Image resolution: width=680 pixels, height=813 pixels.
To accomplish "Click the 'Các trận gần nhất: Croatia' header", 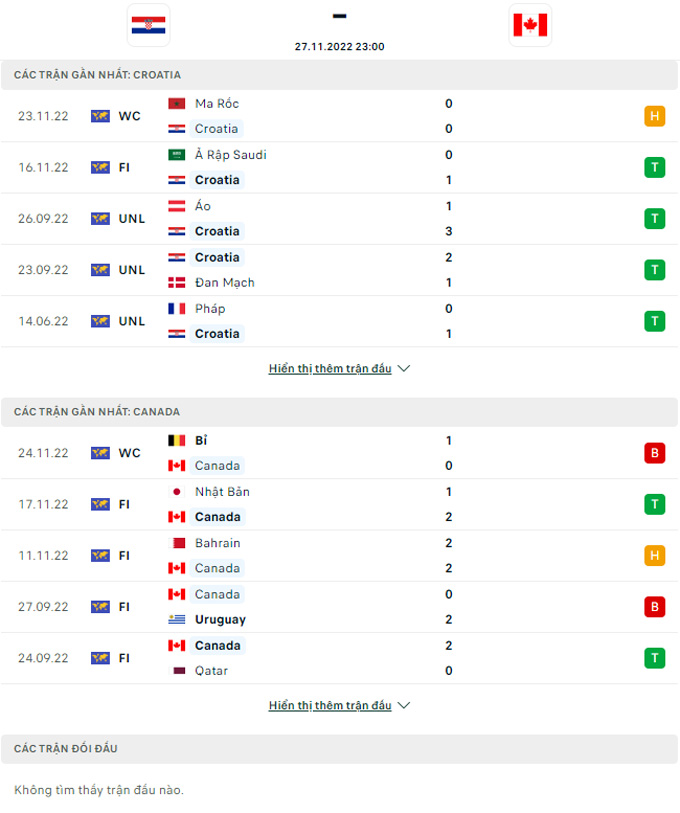I will (x=98, y=75).
